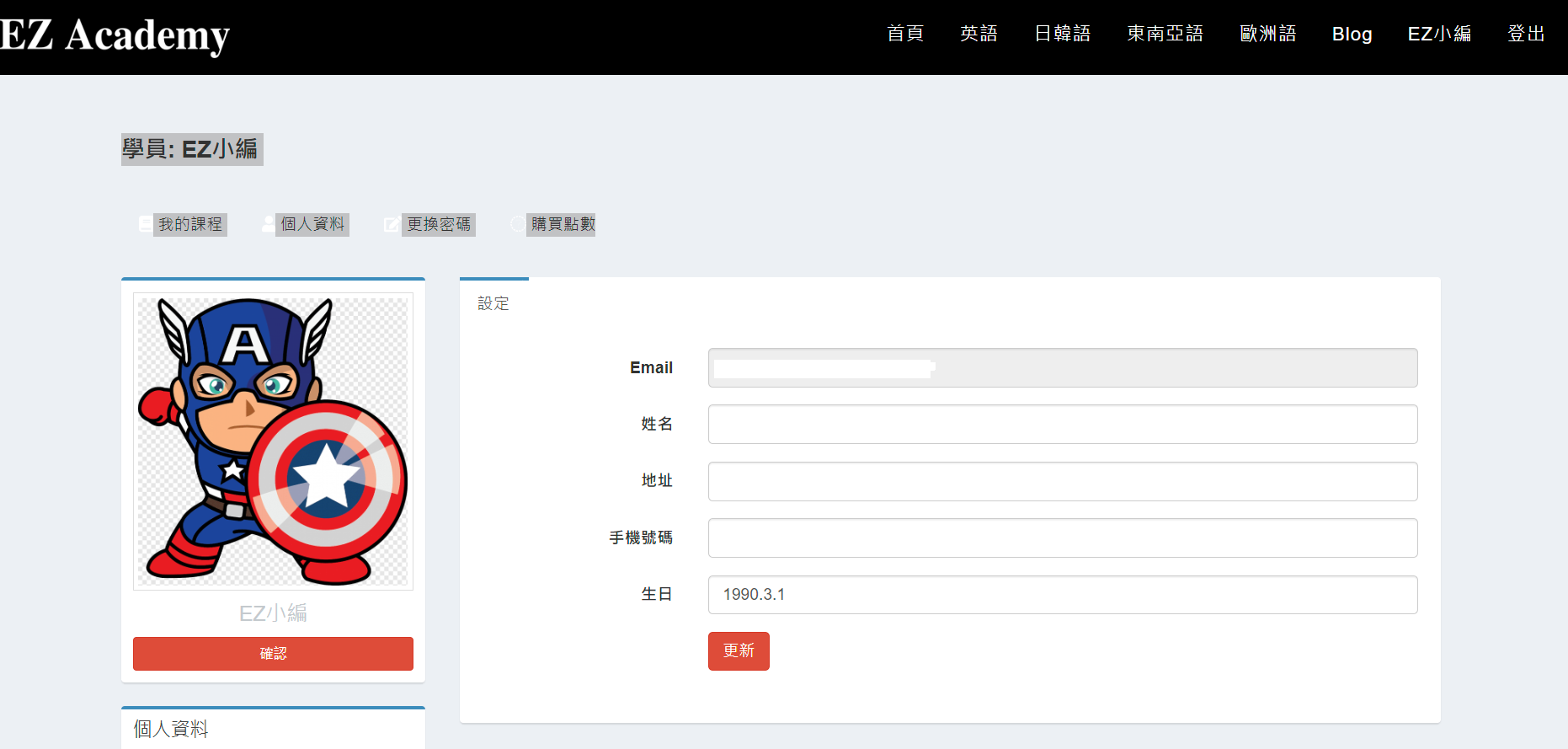1568x749 pixels.
Task: Open EZ小編 account link in the top navigation
Action: pos(1439,34)
